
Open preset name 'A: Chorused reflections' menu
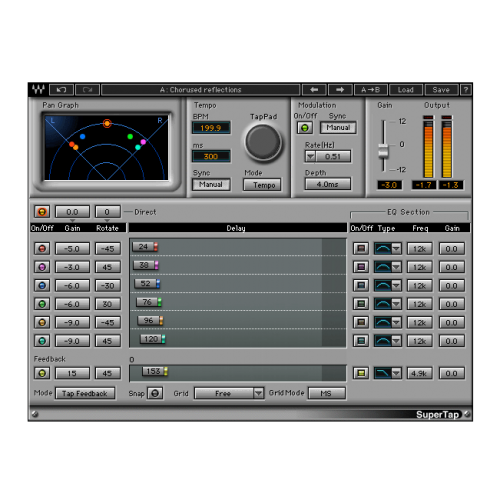tap(201, 90)
